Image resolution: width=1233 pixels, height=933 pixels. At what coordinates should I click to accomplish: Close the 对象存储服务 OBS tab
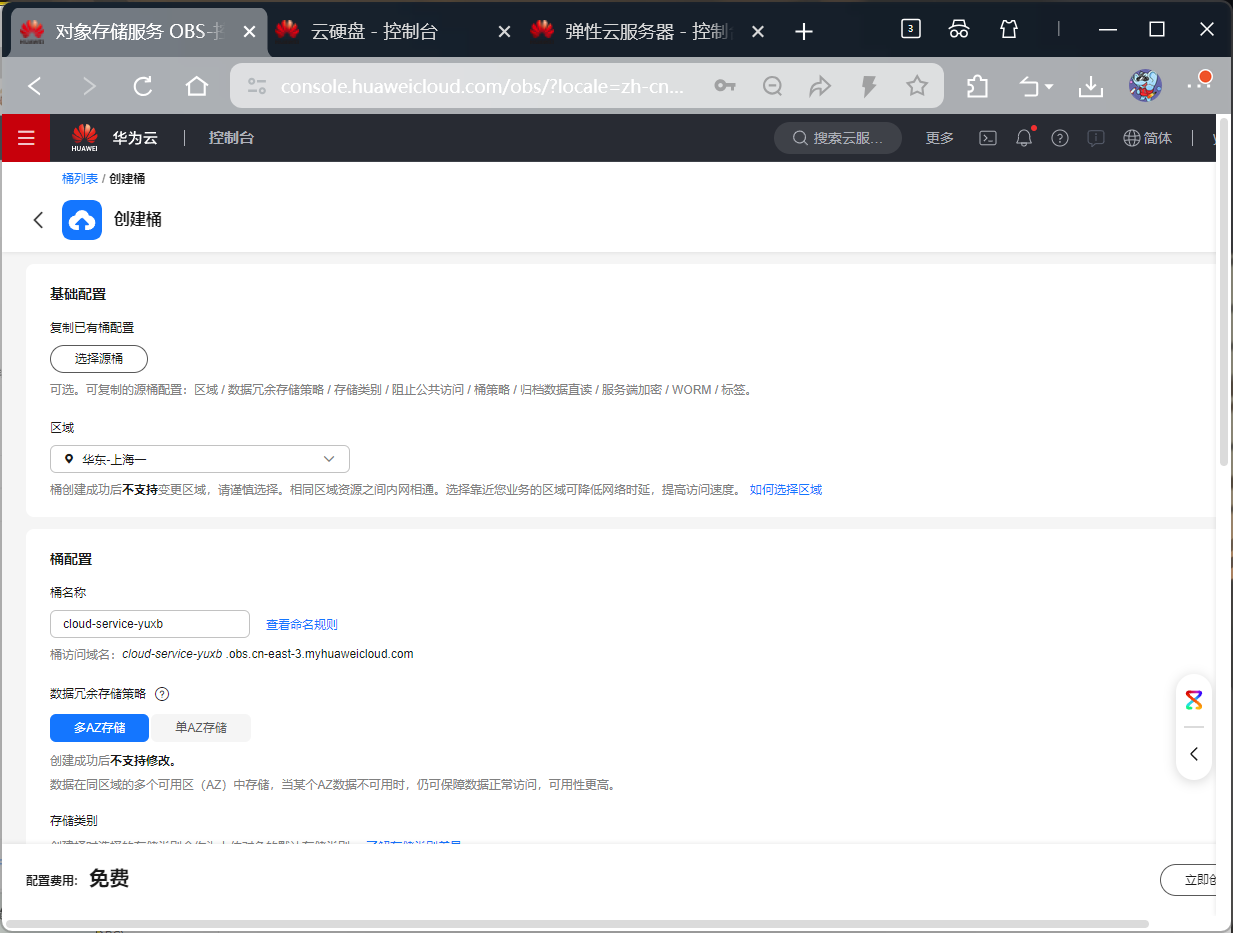[250, 32]
